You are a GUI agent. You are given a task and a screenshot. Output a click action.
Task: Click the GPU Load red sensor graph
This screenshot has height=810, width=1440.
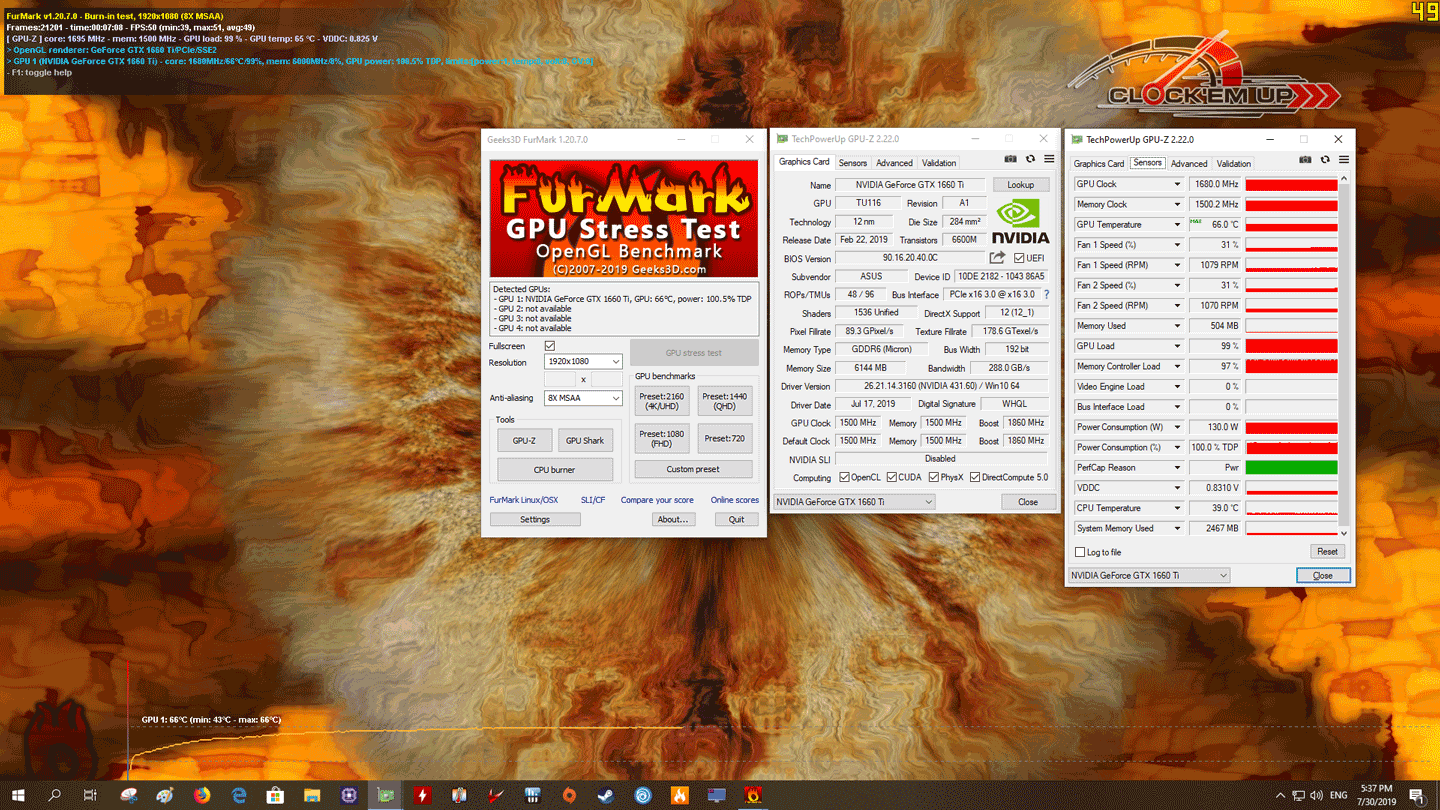pyautogui.click(x=1291, y=346)
